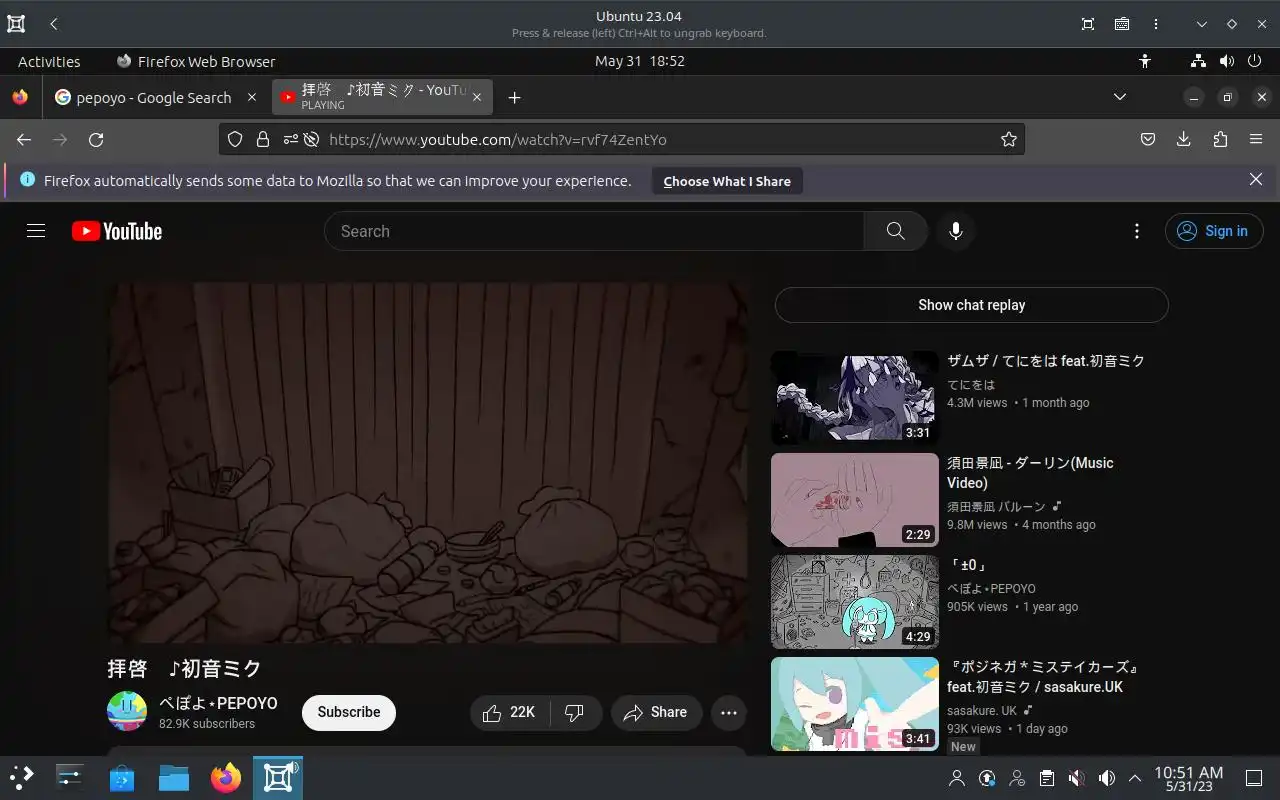Toggle blocked autoplay permission icon
The image size is (1280, 800).
click(311, 140)
